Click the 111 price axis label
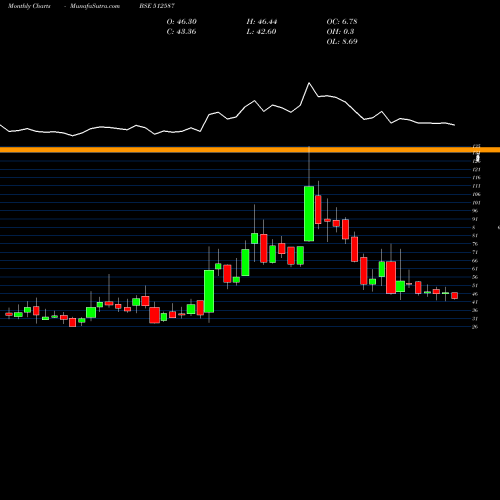The width and height of the screenshot is (500, 500). point(476,186)
